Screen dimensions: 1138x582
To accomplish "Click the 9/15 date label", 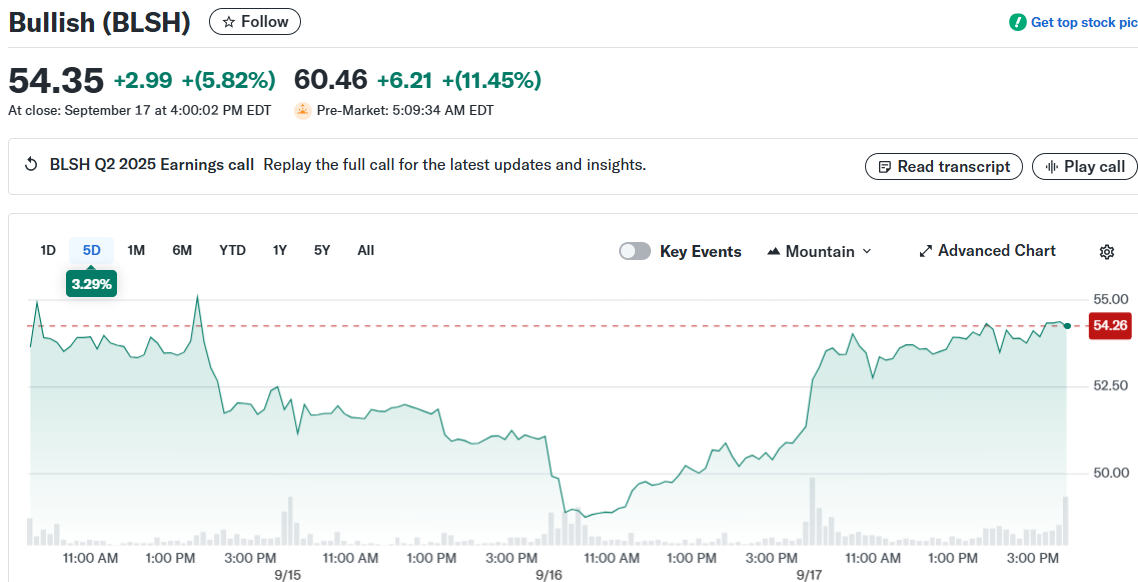I will pyautogui.click(x=287, y=574).
